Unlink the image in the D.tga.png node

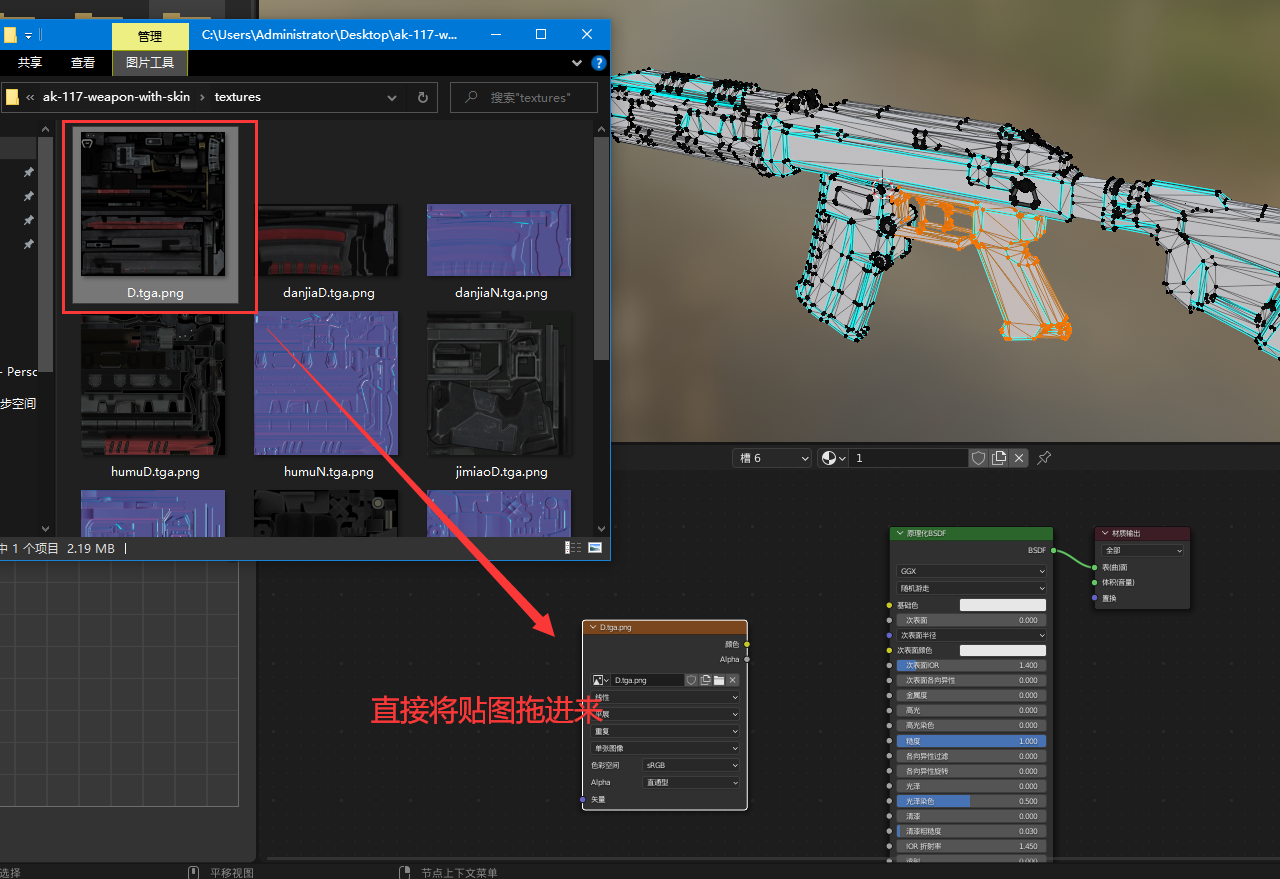click(733, 680)
